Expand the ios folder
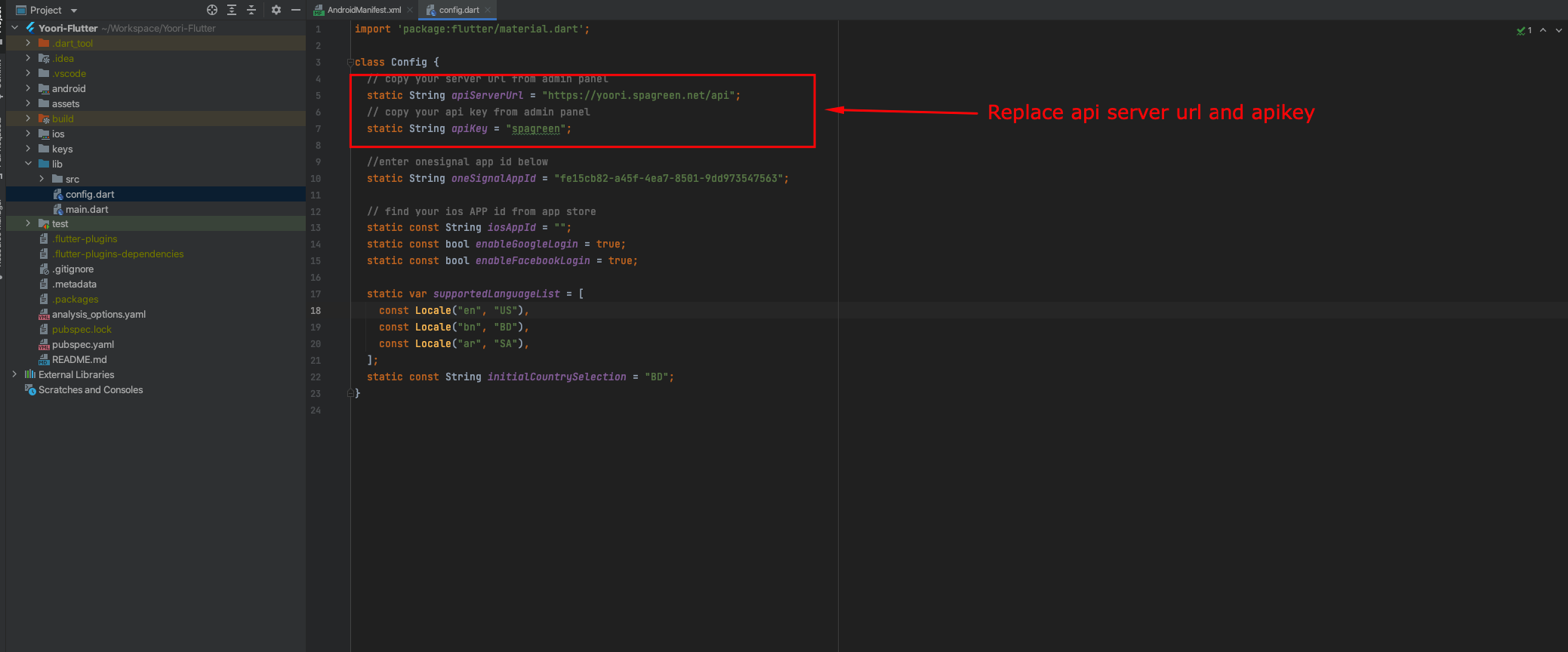 (x=28, y=134)
